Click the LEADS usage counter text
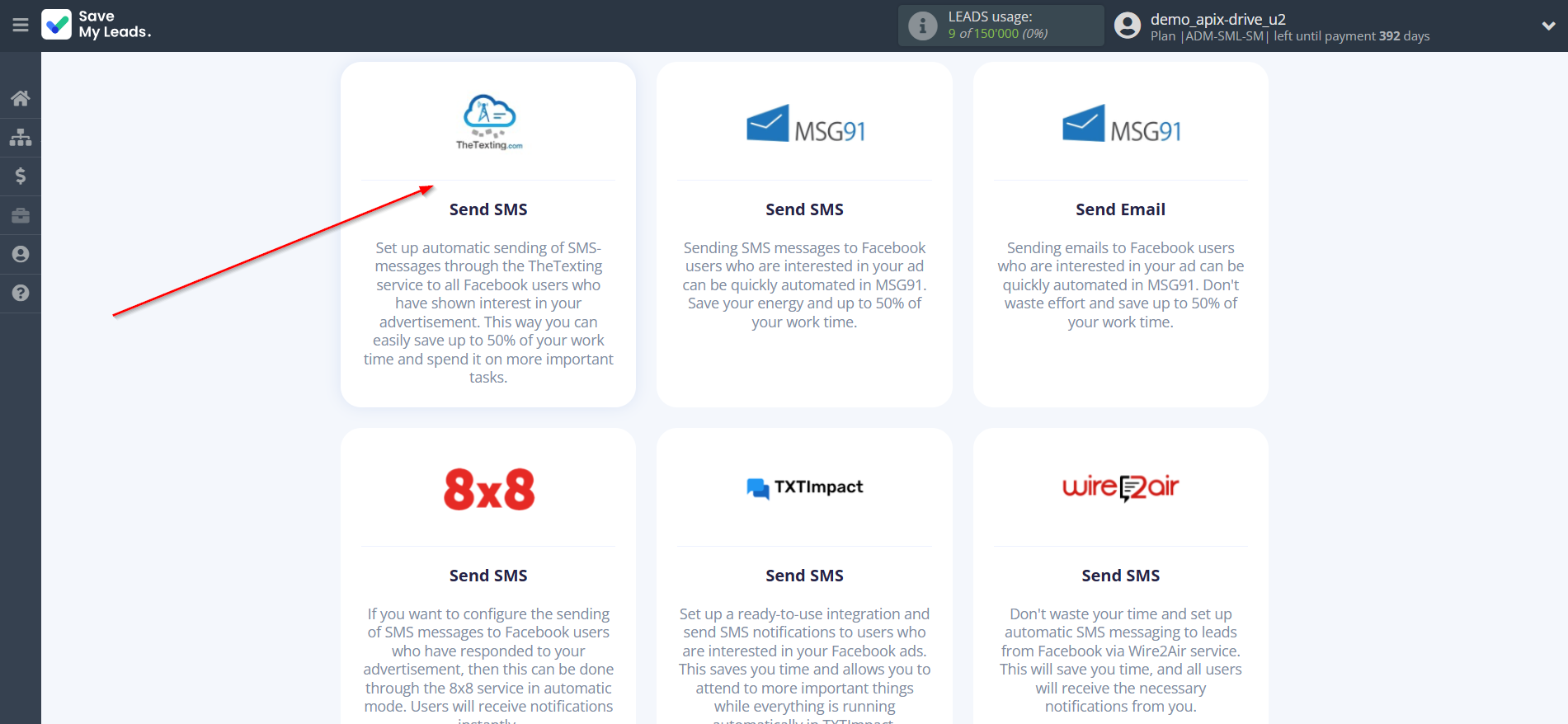The width and height of the screenshot is (1568, 724). coord(997,34)
